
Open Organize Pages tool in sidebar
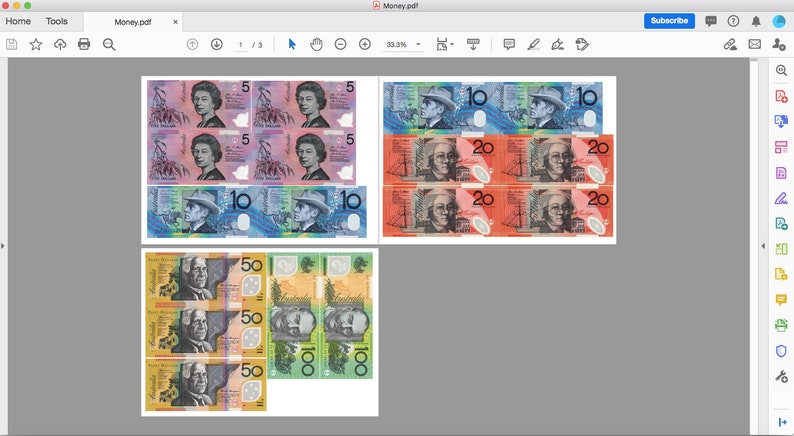pyautogui.click(x=781, y=147)
